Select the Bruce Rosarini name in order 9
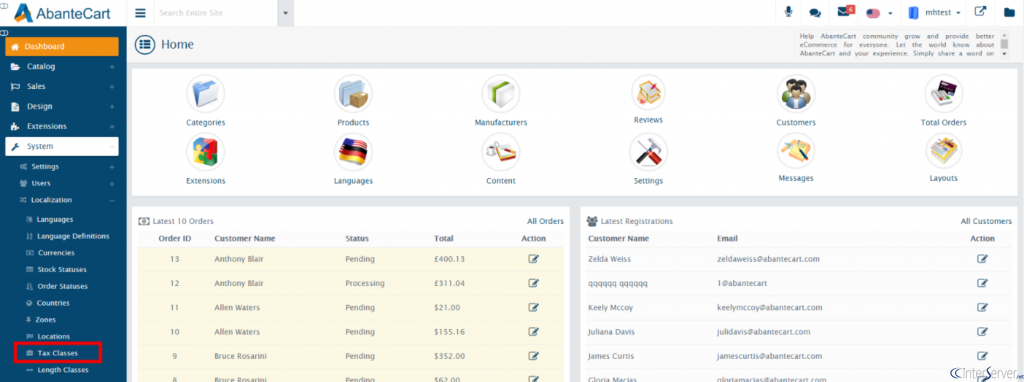Viewport: 1024px width, 382px height. [240, 356]
